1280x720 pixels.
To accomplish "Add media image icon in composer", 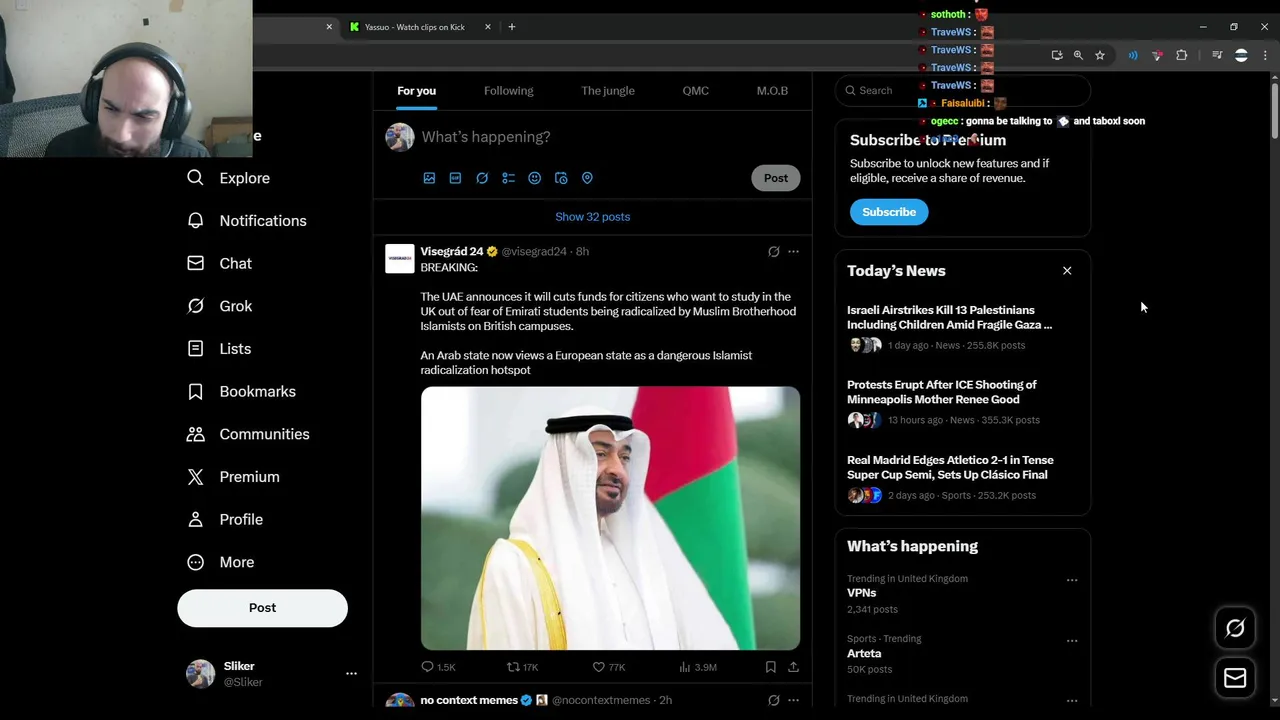I will (429, 178).
